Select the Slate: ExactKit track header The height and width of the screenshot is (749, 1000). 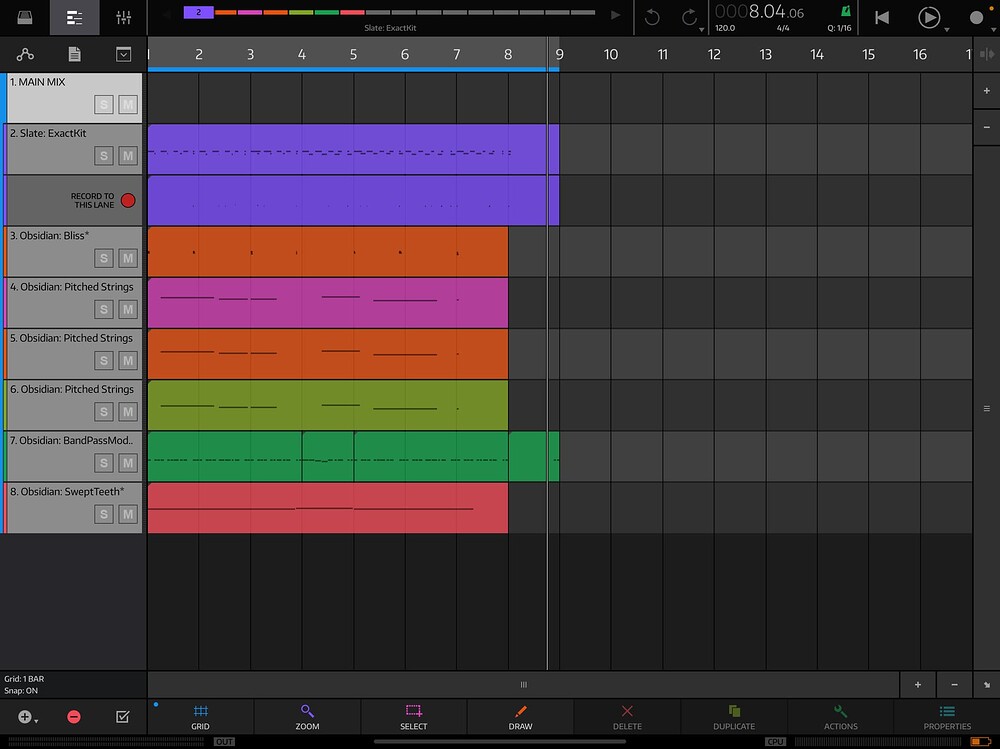coord(73,149)
